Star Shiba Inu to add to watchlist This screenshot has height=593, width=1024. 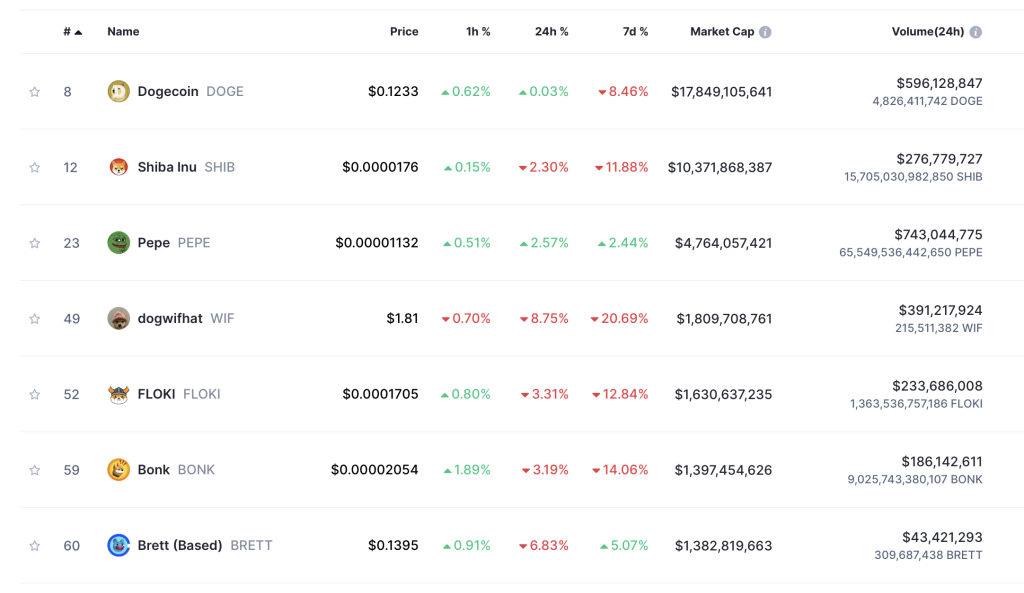point(35,168)
